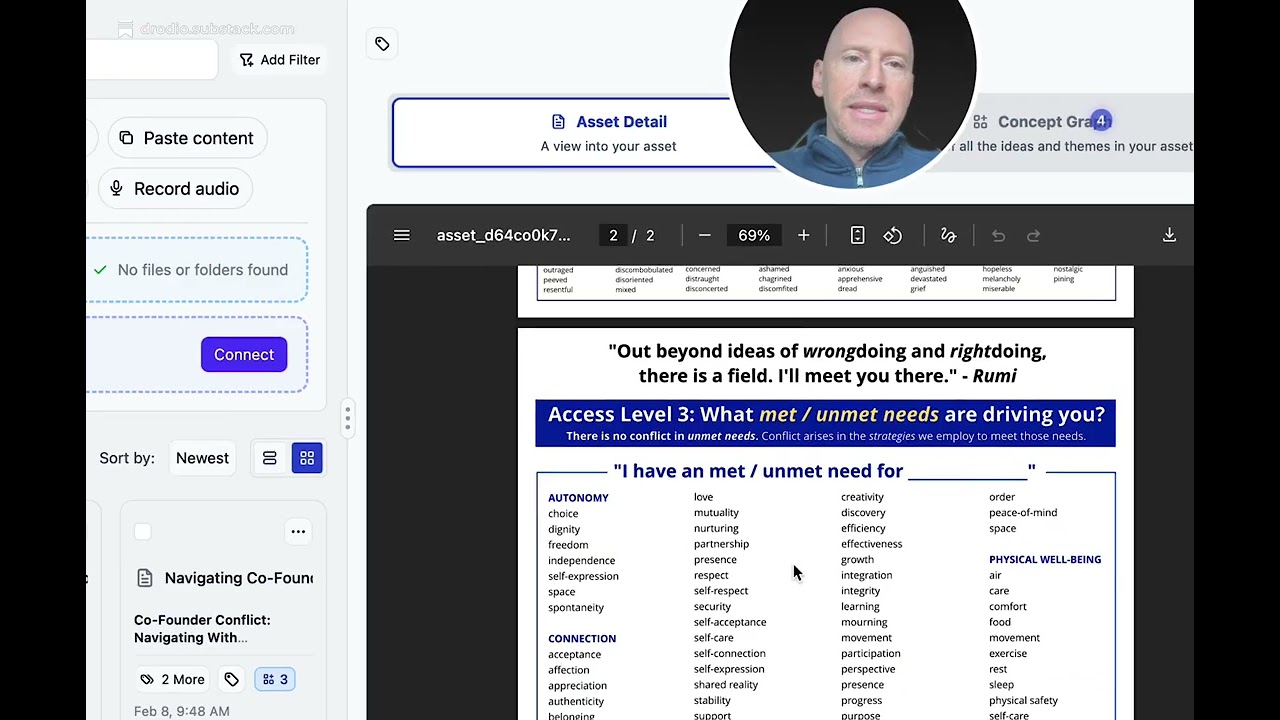The width and height of the screenshot is (1280, 720).
Task: Click the Add Filter button
Action: pos(280,60)
